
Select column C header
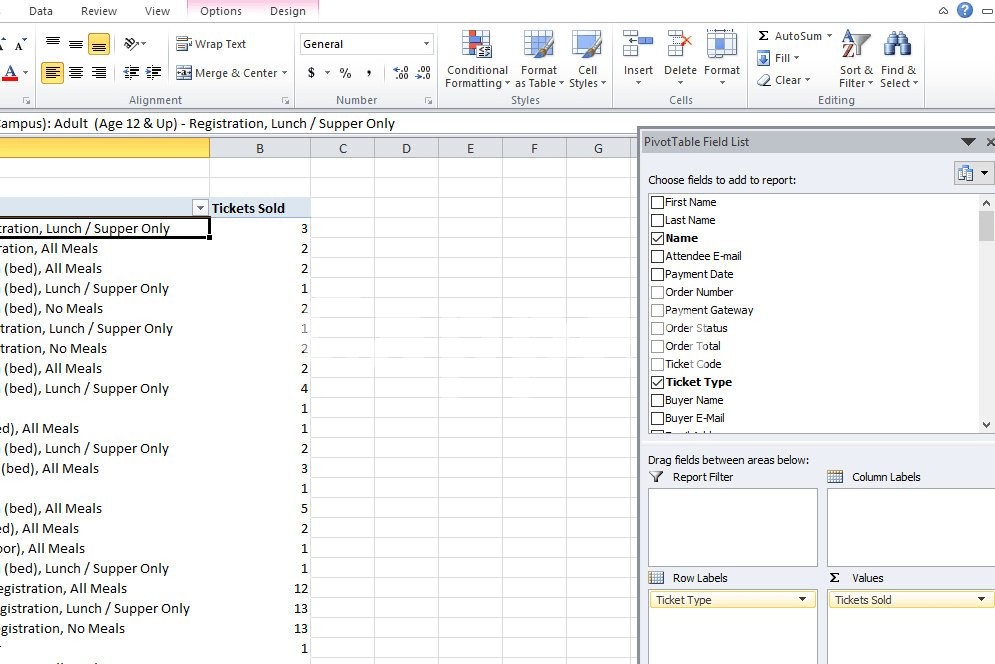[x=342, y=148]
